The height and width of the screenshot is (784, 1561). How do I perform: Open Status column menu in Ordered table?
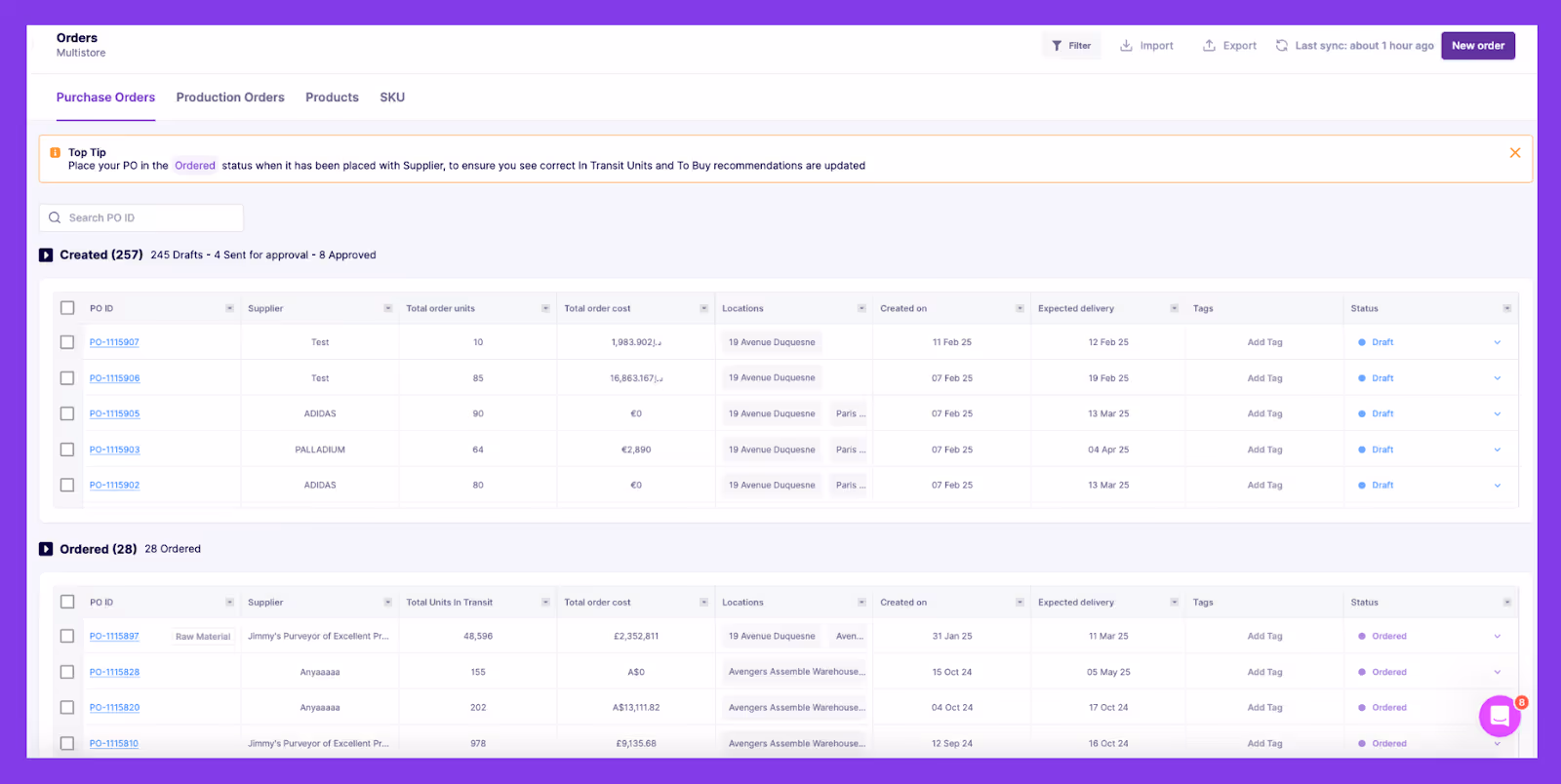tap(1506, 603)
